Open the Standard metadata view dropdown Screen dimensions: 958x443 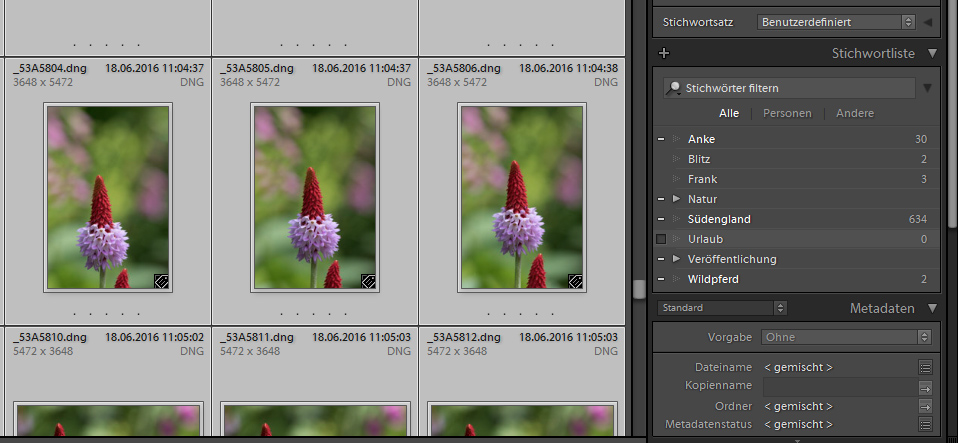[x=722, y=308]
